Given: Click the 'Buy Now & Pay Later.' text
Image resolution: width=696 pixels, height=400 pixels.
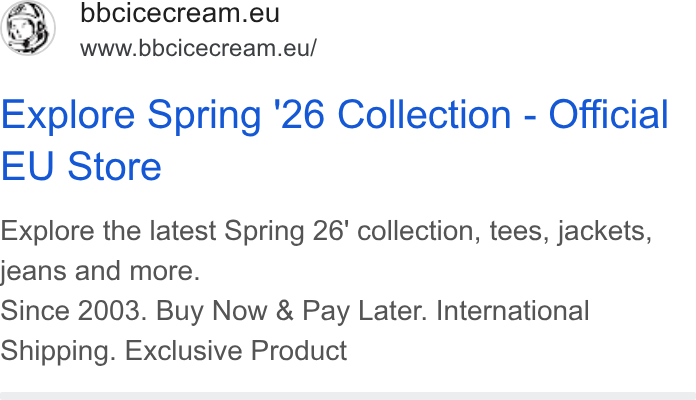Looking at the screenshot, I should tap(292, 310).
